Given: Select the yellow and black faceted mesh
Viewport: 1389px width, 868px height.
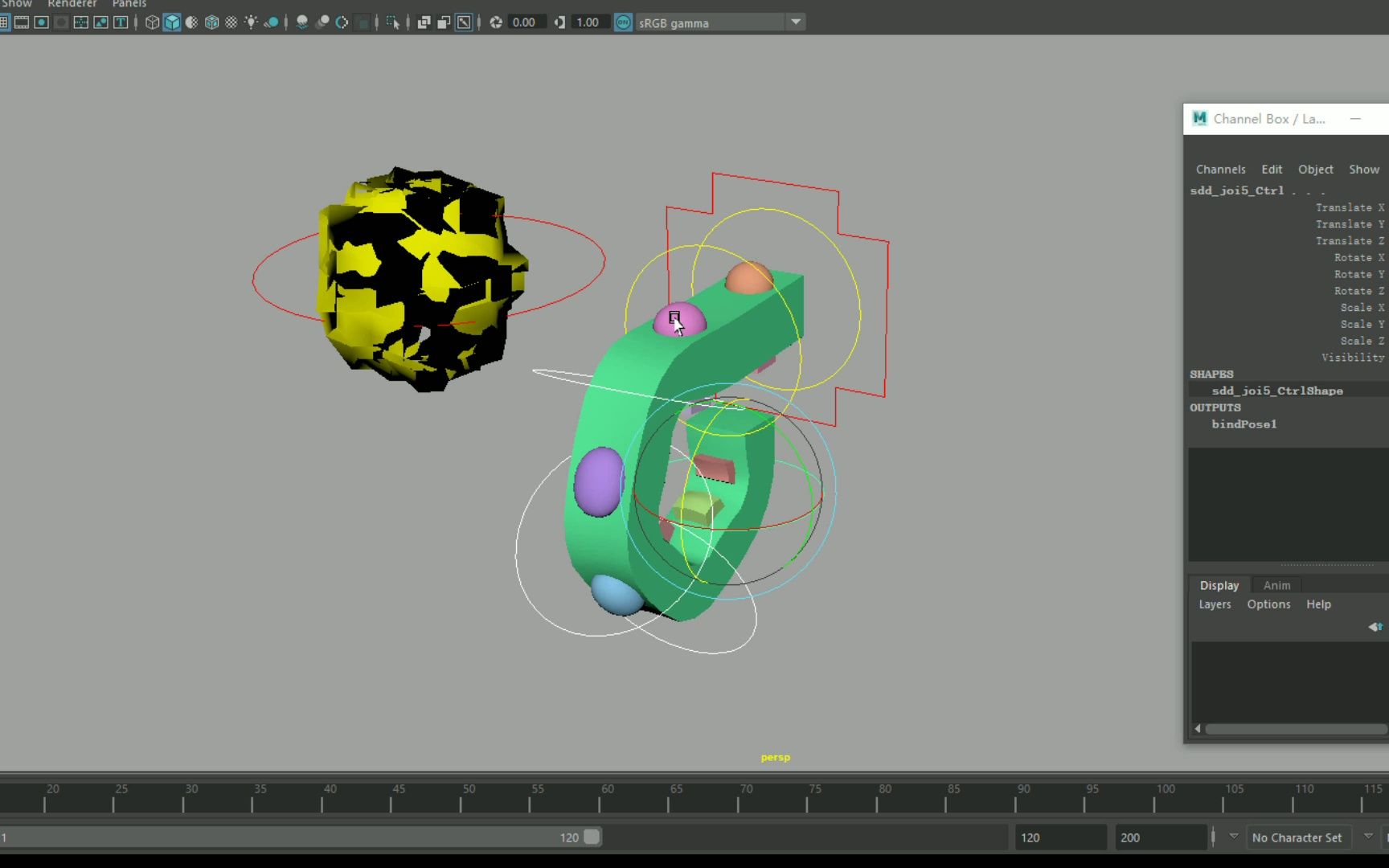Looking at the screenshot, I should pyautogui.click(x=422, y=280).
